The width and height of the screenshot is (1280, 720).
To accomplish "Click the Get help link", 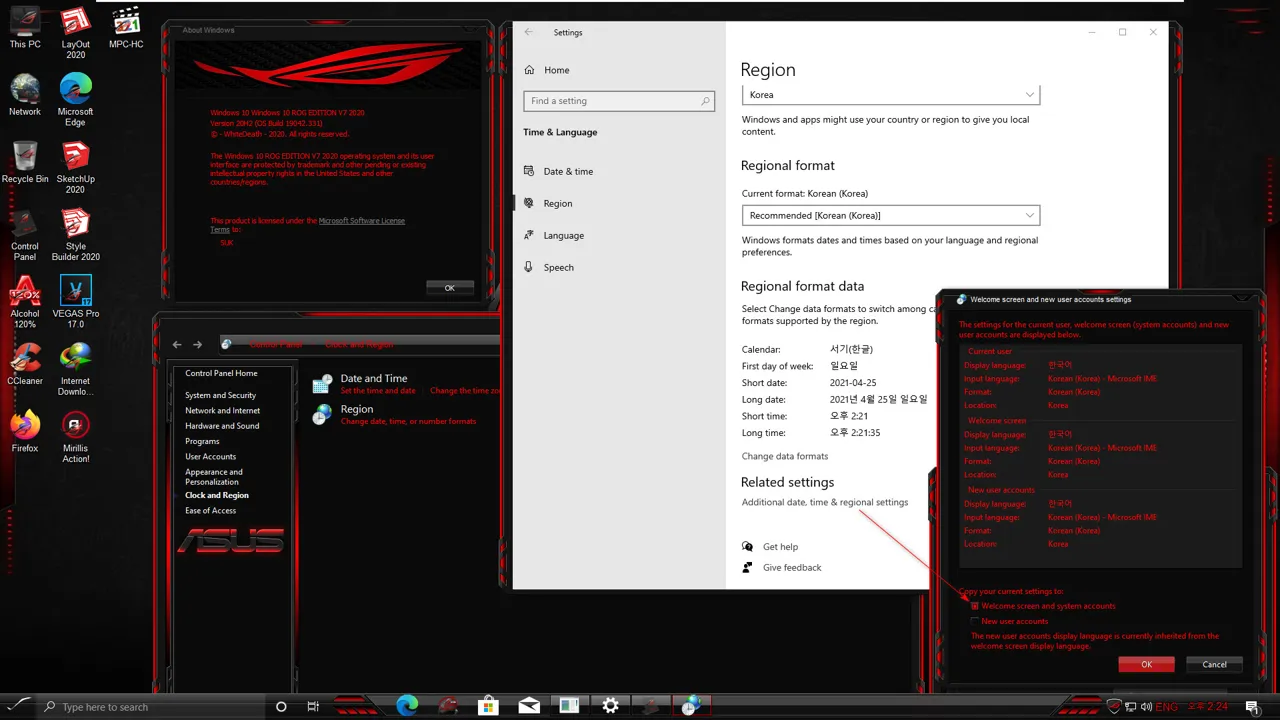I will [x=780, y=547].
